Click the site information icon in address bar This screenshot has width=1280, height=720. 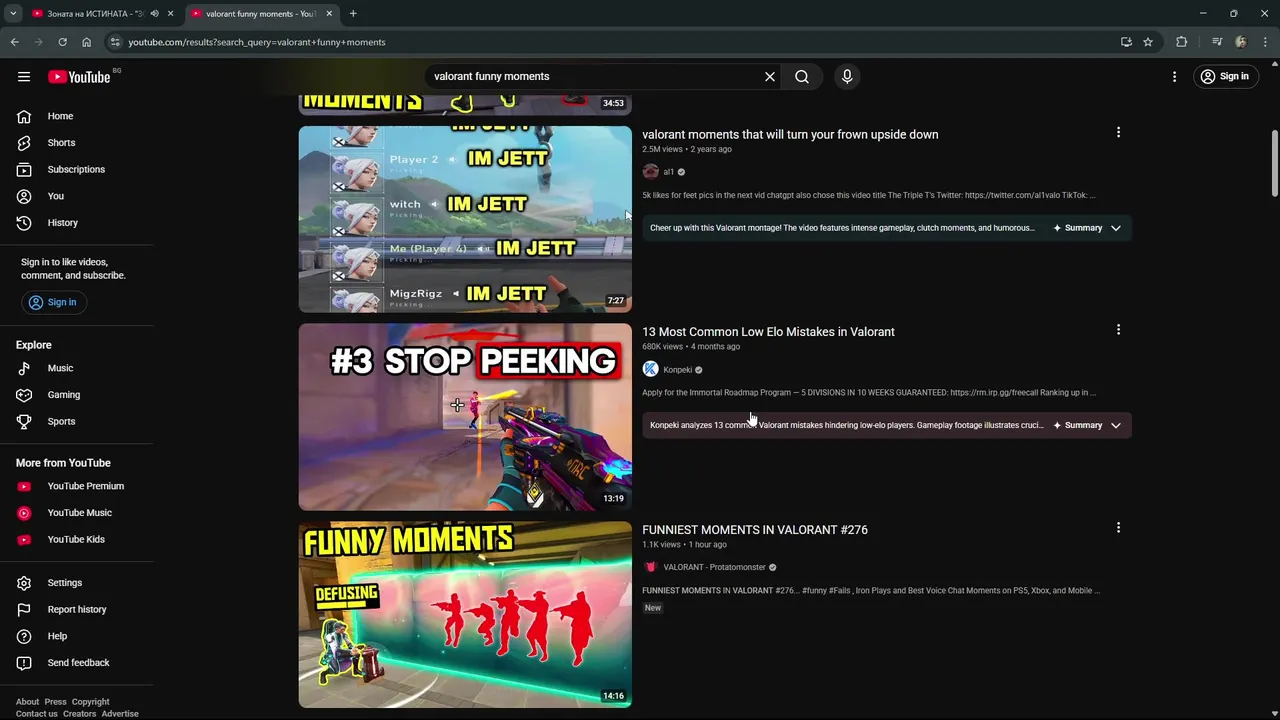(x=115, y=42)
